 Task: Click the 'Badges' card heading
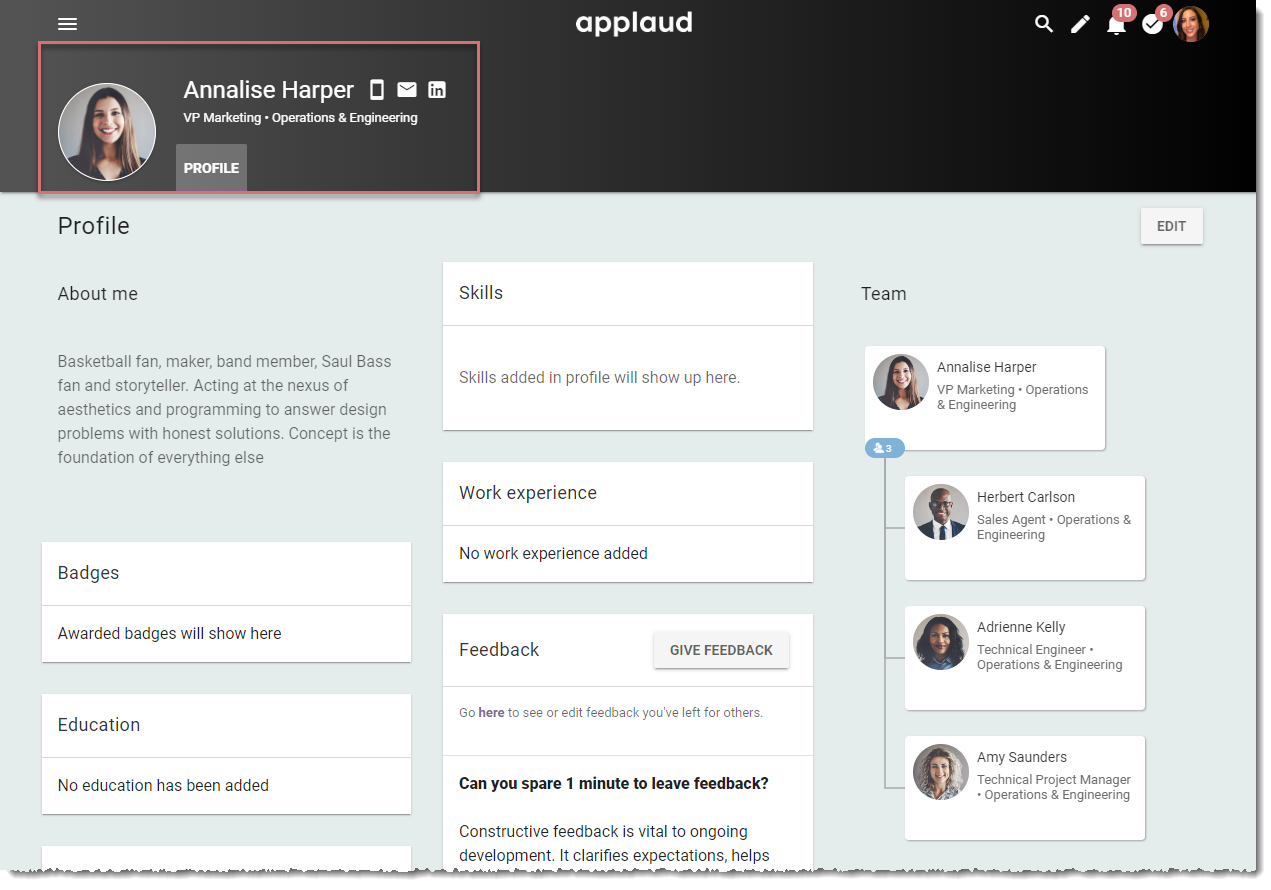tap(88, 573)
